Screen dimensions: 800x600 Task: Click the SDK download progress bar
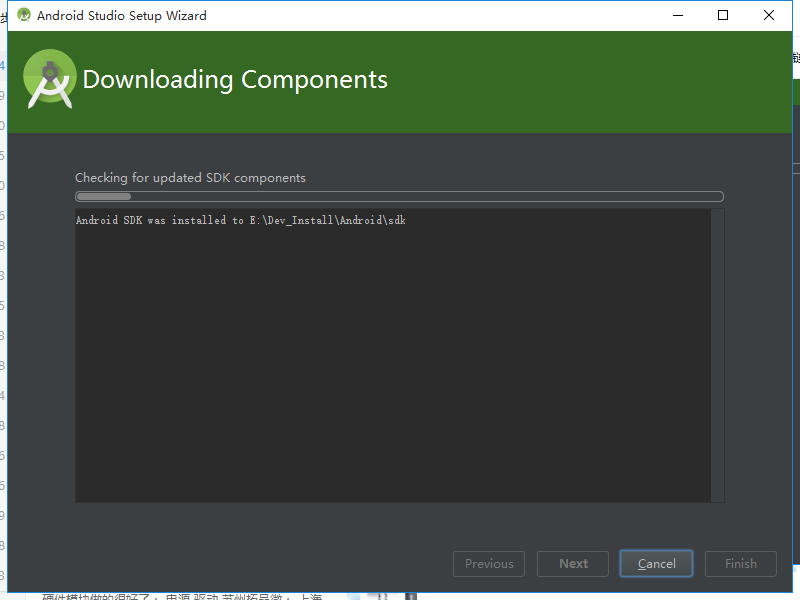point(399,196)
